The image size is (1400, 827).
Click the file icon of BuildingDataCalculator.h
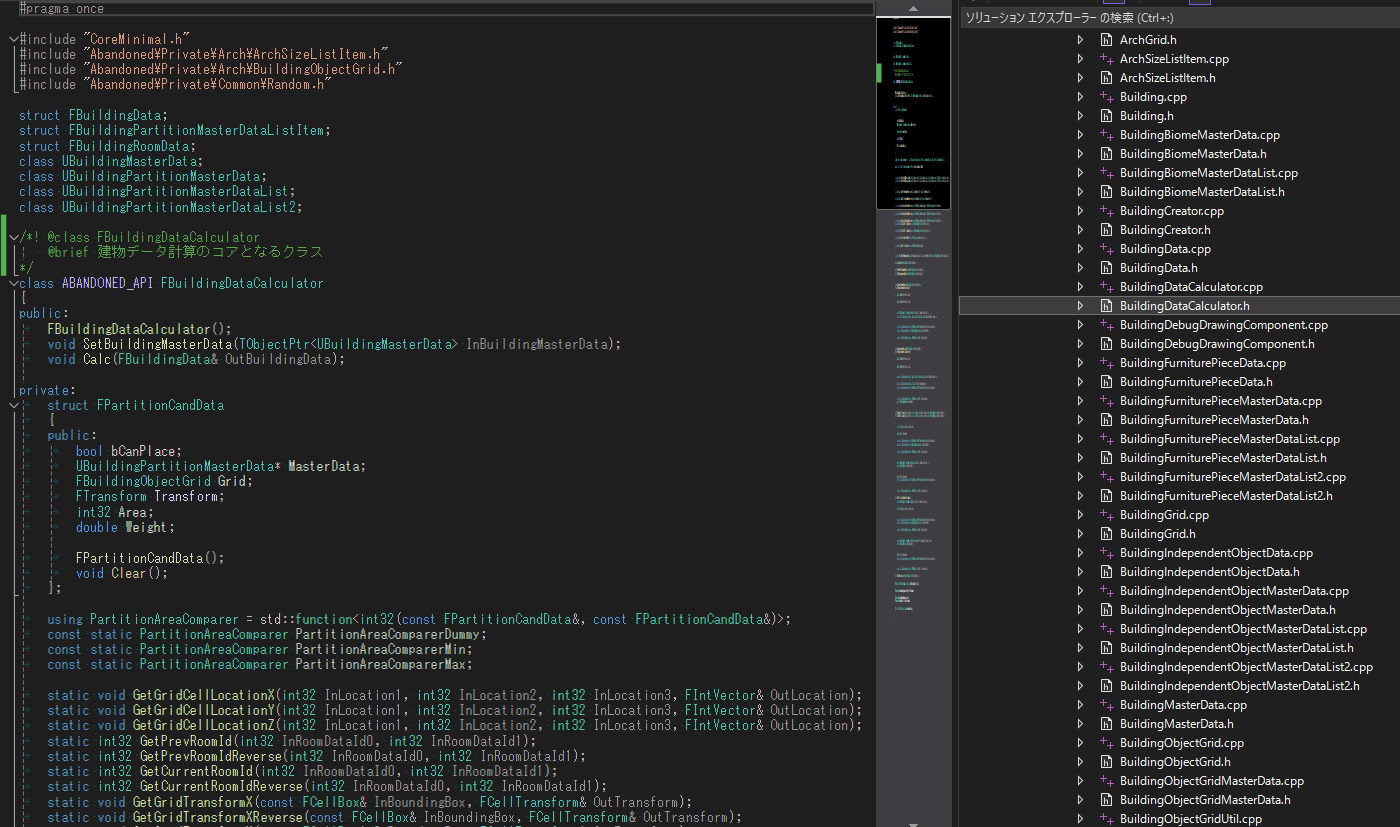1106,305
